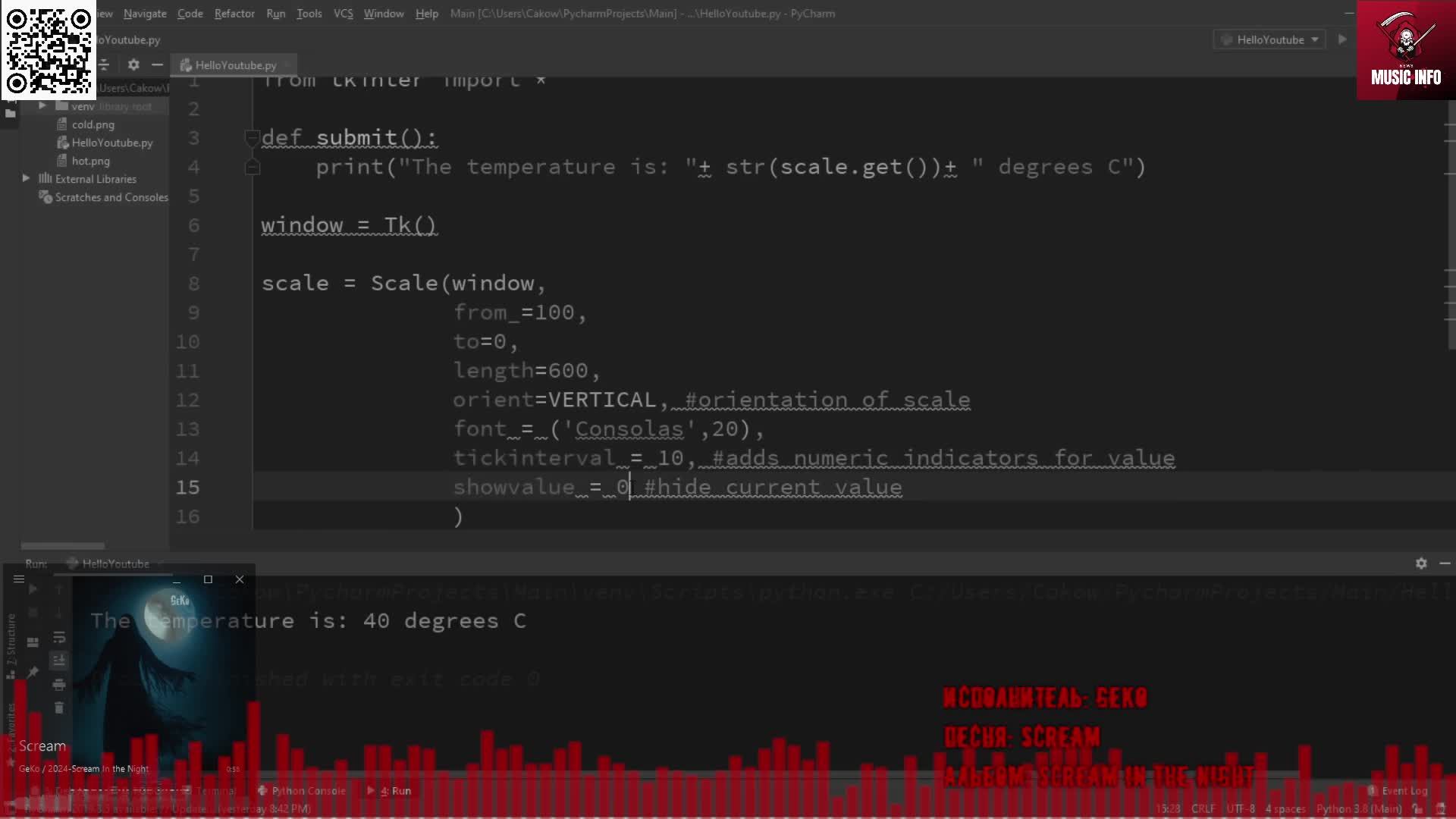
Task: Click project panel horizontal scrollbar
Action: (62, 546)
